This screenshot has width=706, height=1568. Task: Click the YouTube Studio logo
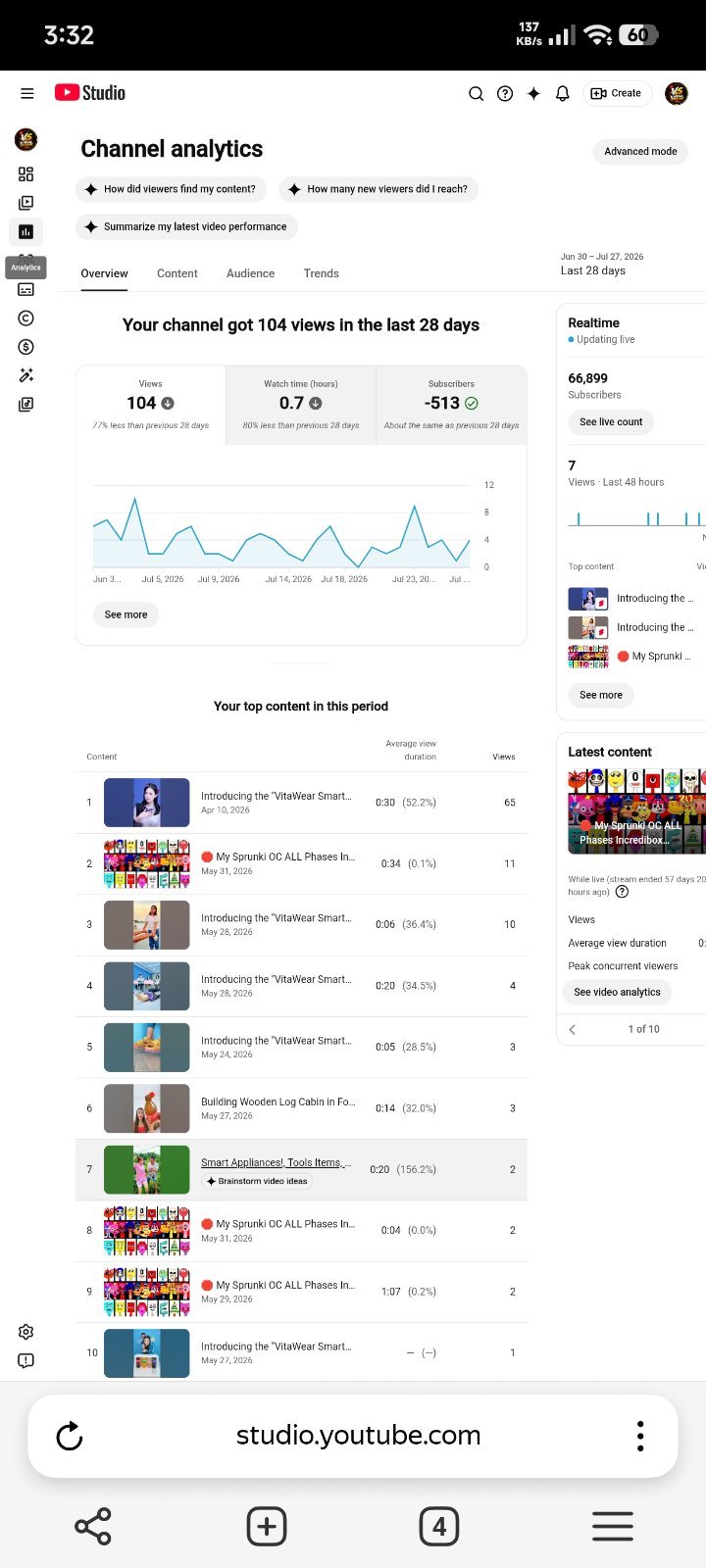(90, 93)
